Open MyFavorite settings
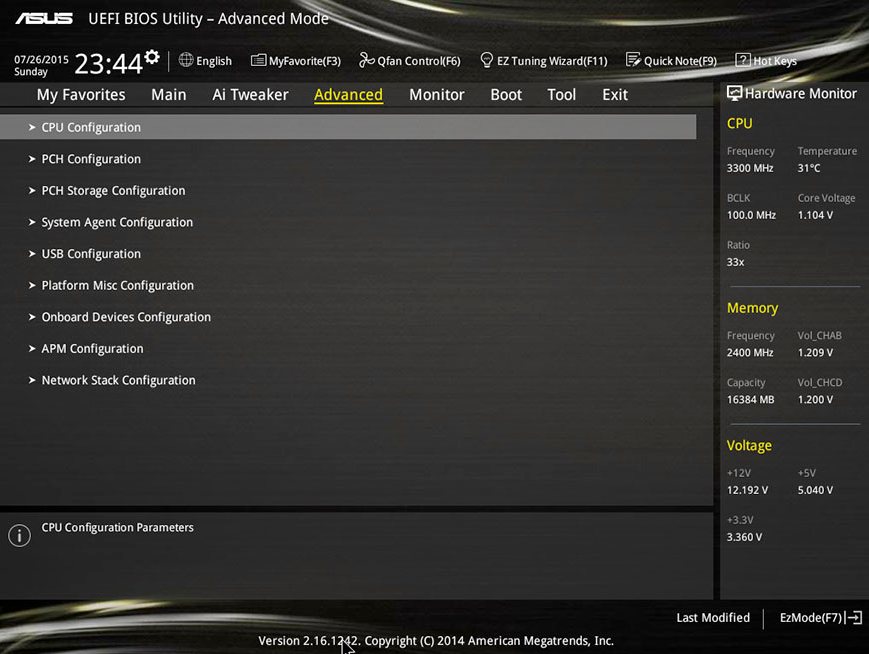 click(x=295, y=60)
